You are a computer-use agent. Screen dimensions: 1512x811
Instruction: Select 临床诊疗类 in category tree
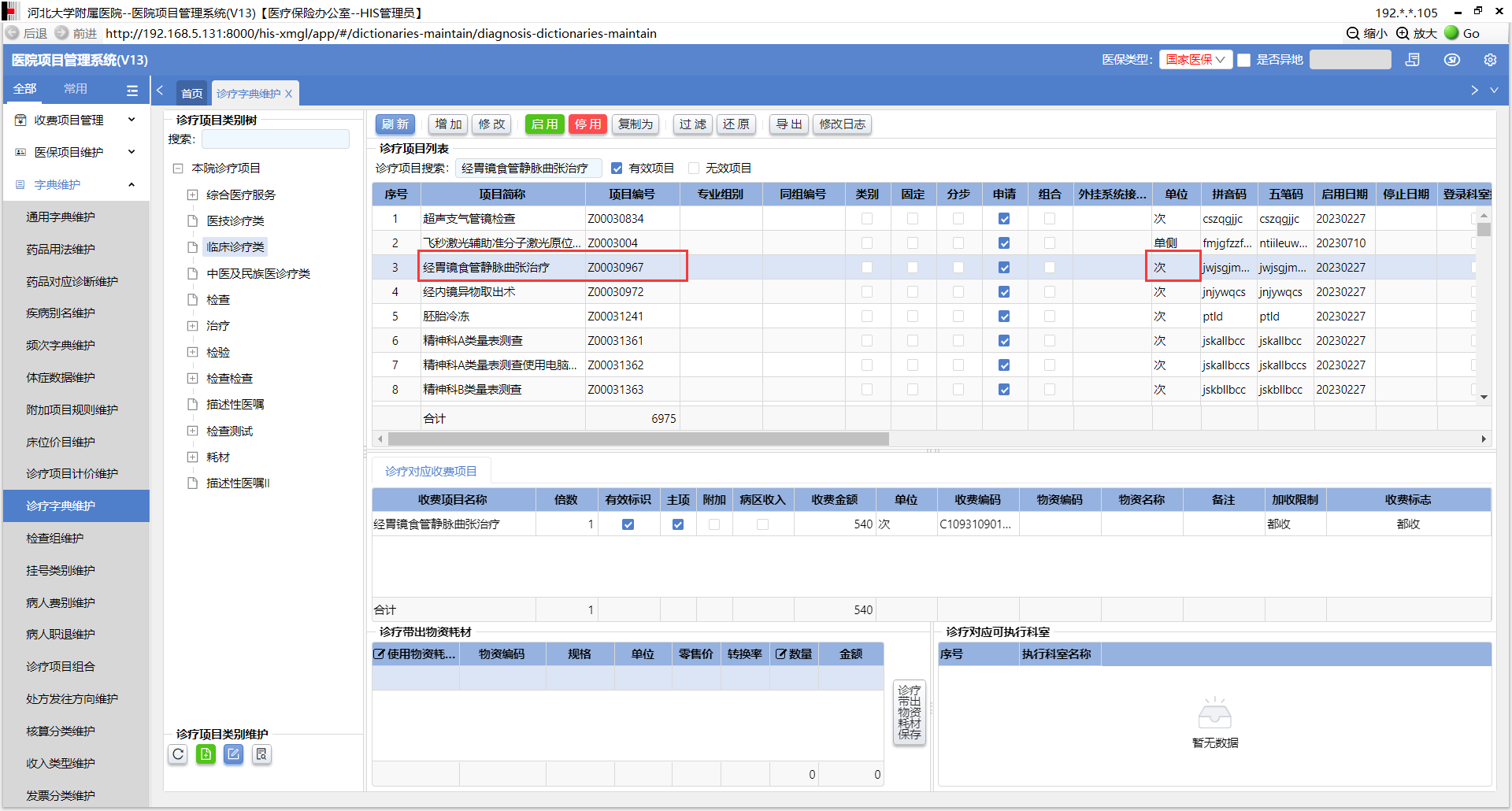click(235, 247)
